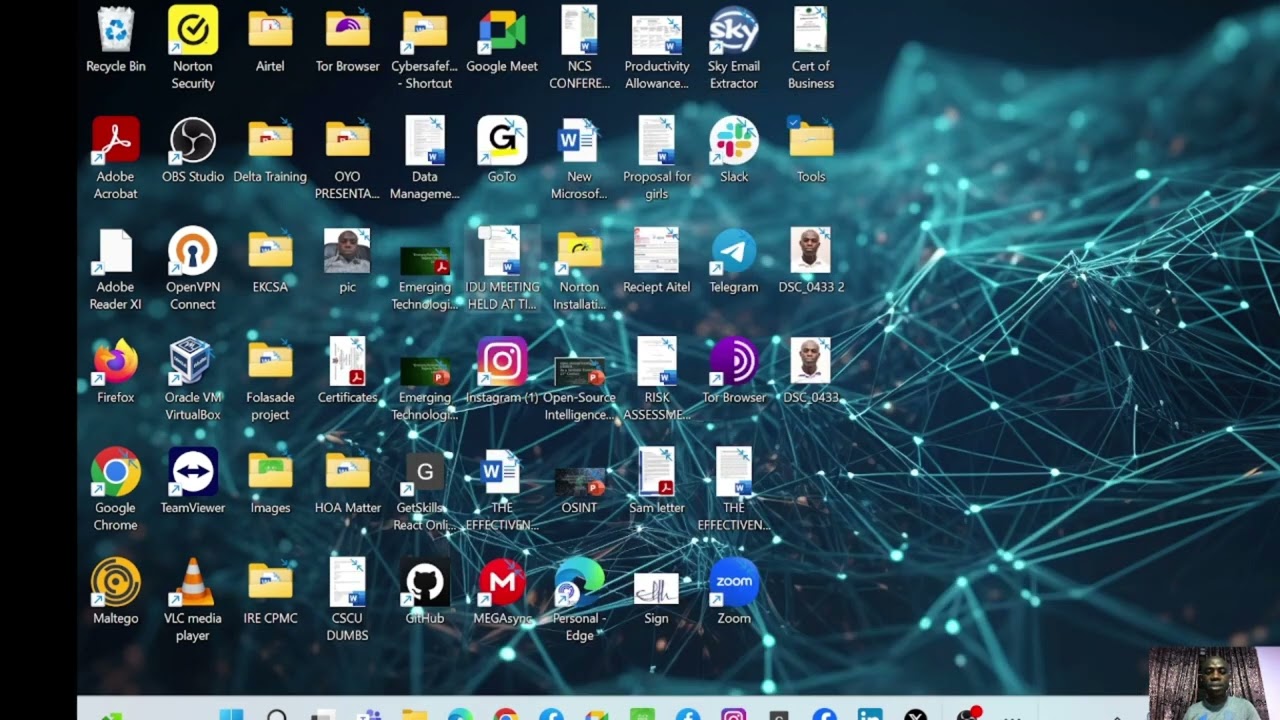The width and height of the screenshot is (1280, 720).
Task: Open the Cybersafe Shortcut folder
Action: tap(424, 30)
